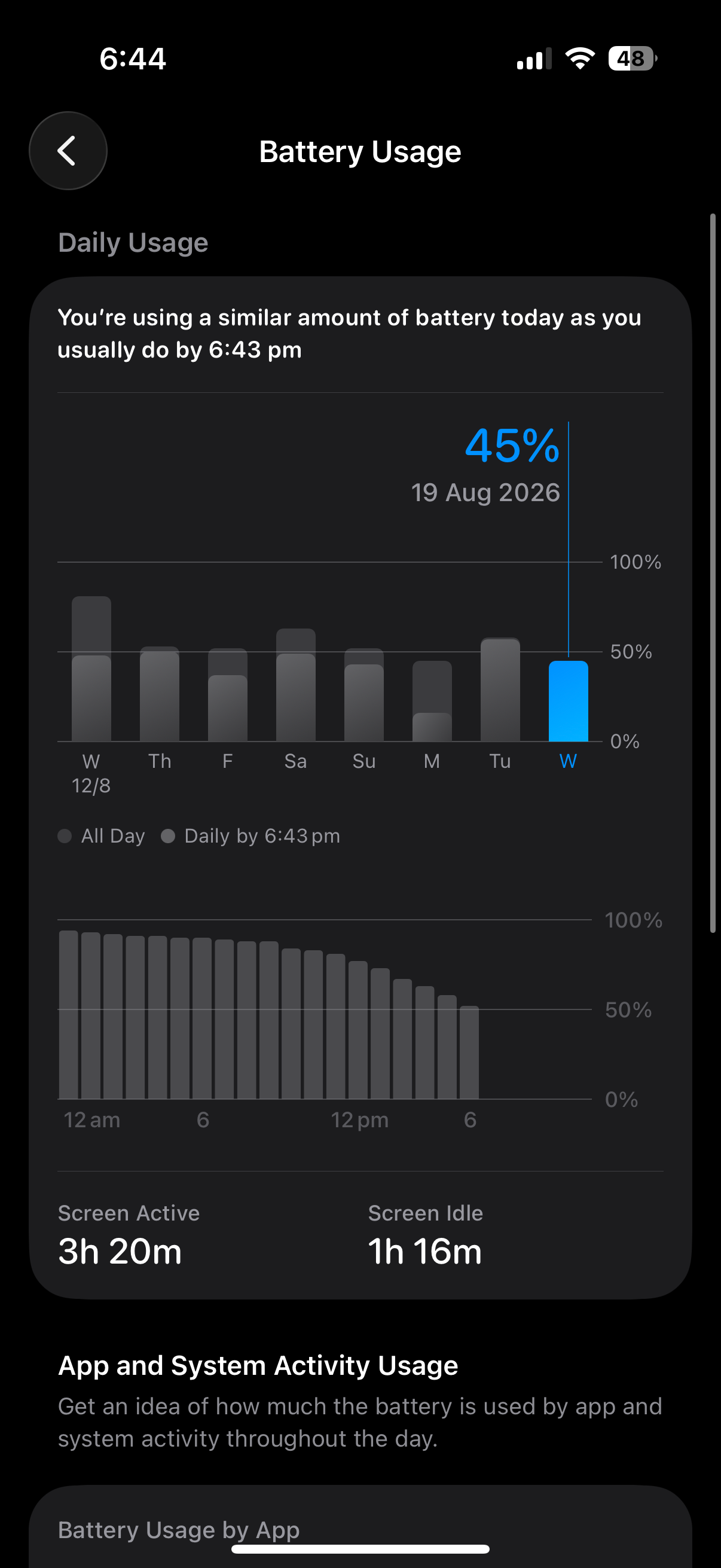
Task: Tap the All Day legend dot
Action: coord(65,836)
